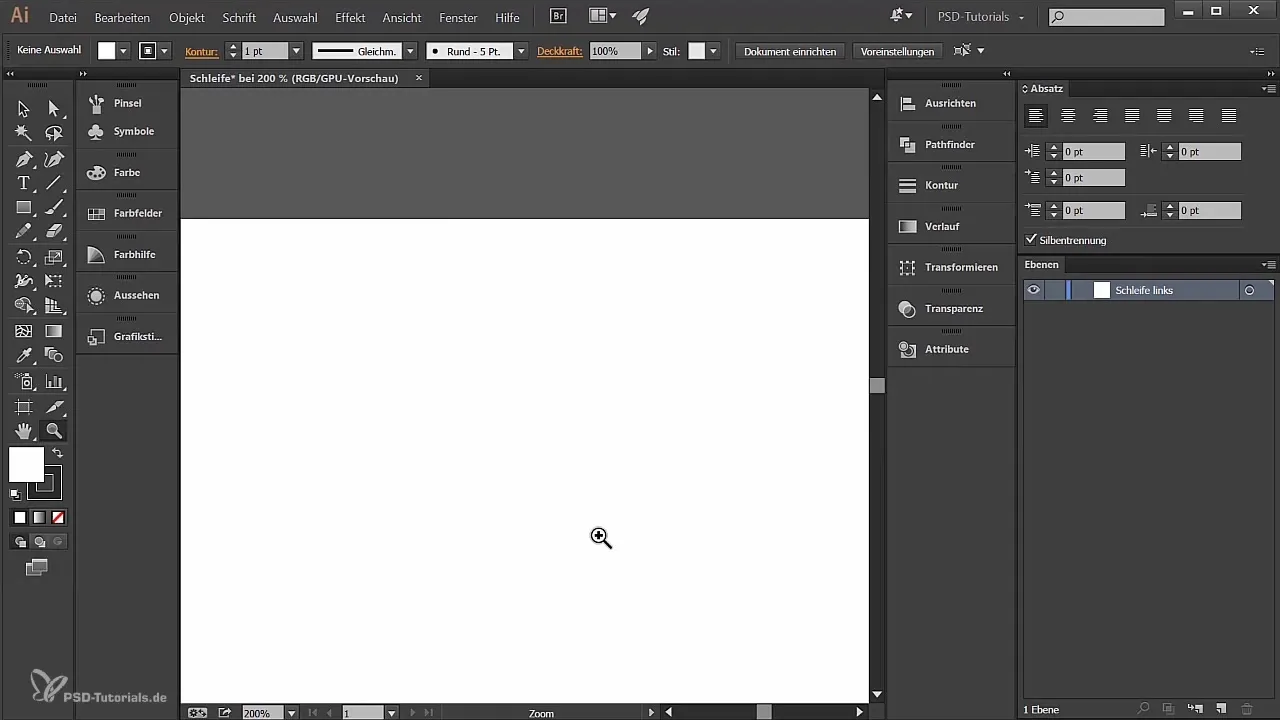This screenshot has width=1280, height=720.
Task: Uncheck the Silbentrennung checkbox
Action: point(1032,240)
